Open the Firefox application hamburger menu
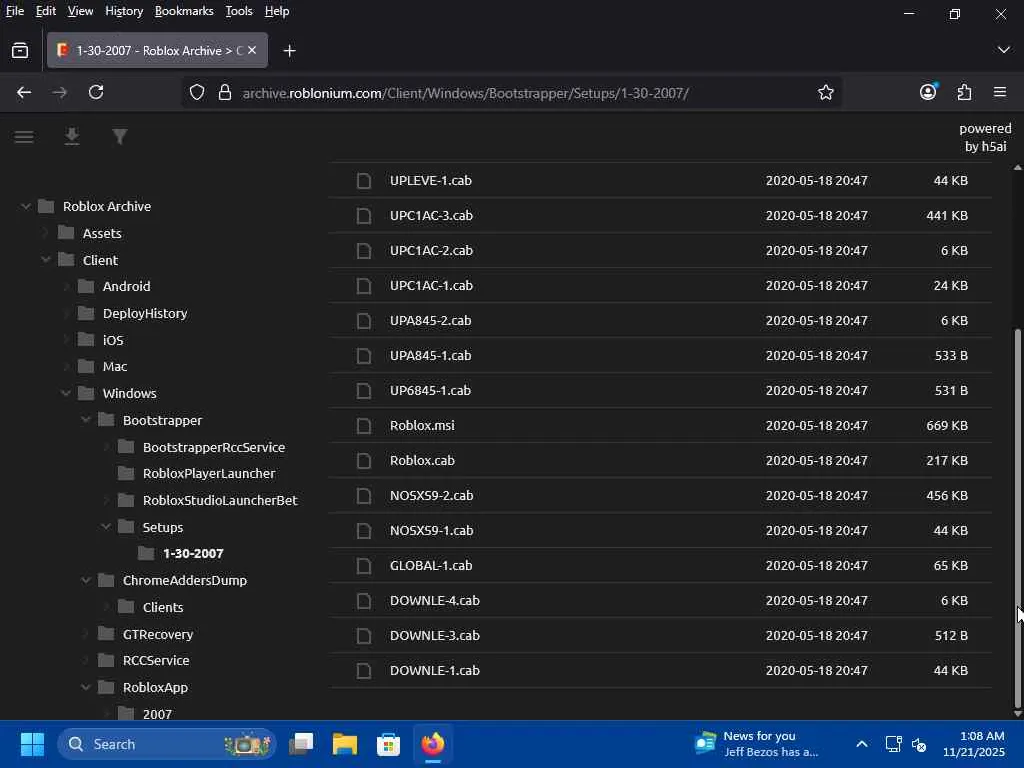The image size is (1024, 768). coord(1000,92)
